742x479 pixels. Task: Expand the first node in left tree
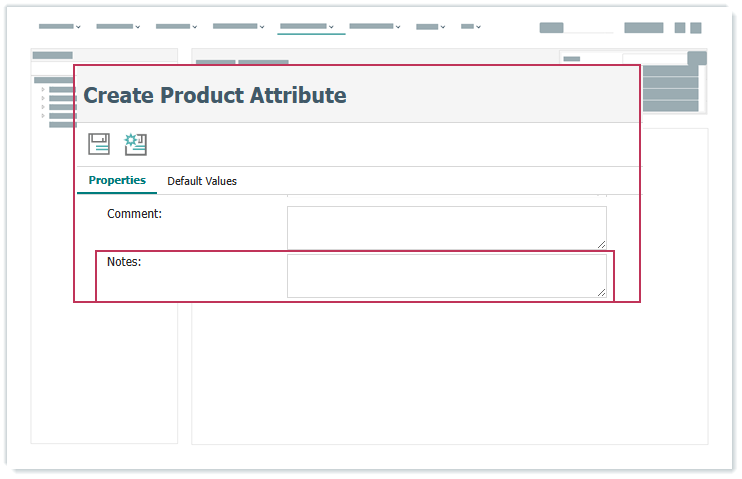43,89
